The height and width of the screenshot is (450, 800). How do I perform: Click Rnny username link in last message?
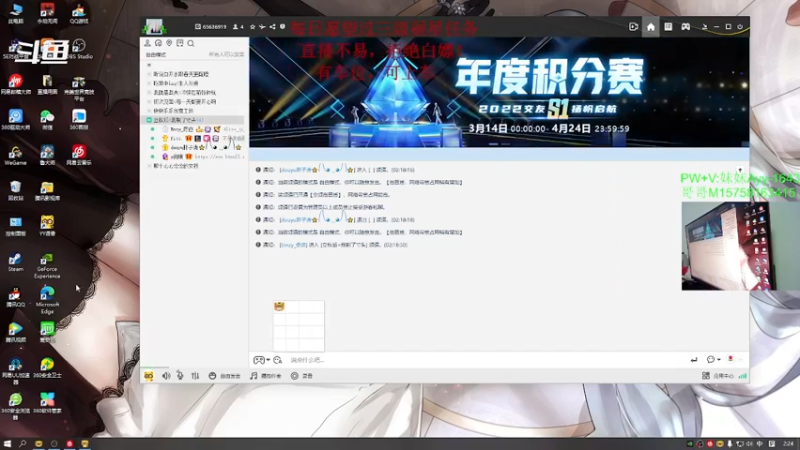coord(293,245)
